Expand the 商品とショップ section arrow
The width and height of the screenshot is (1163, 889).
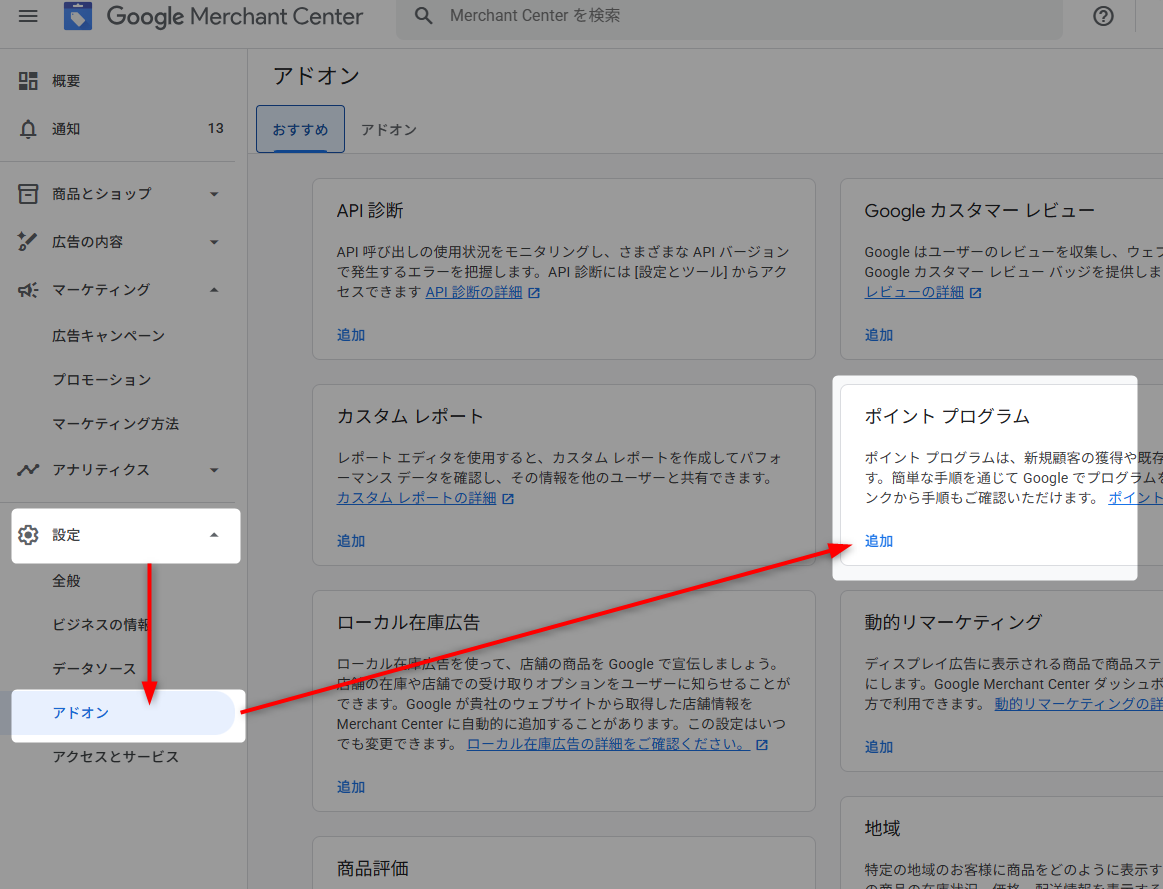214,194
